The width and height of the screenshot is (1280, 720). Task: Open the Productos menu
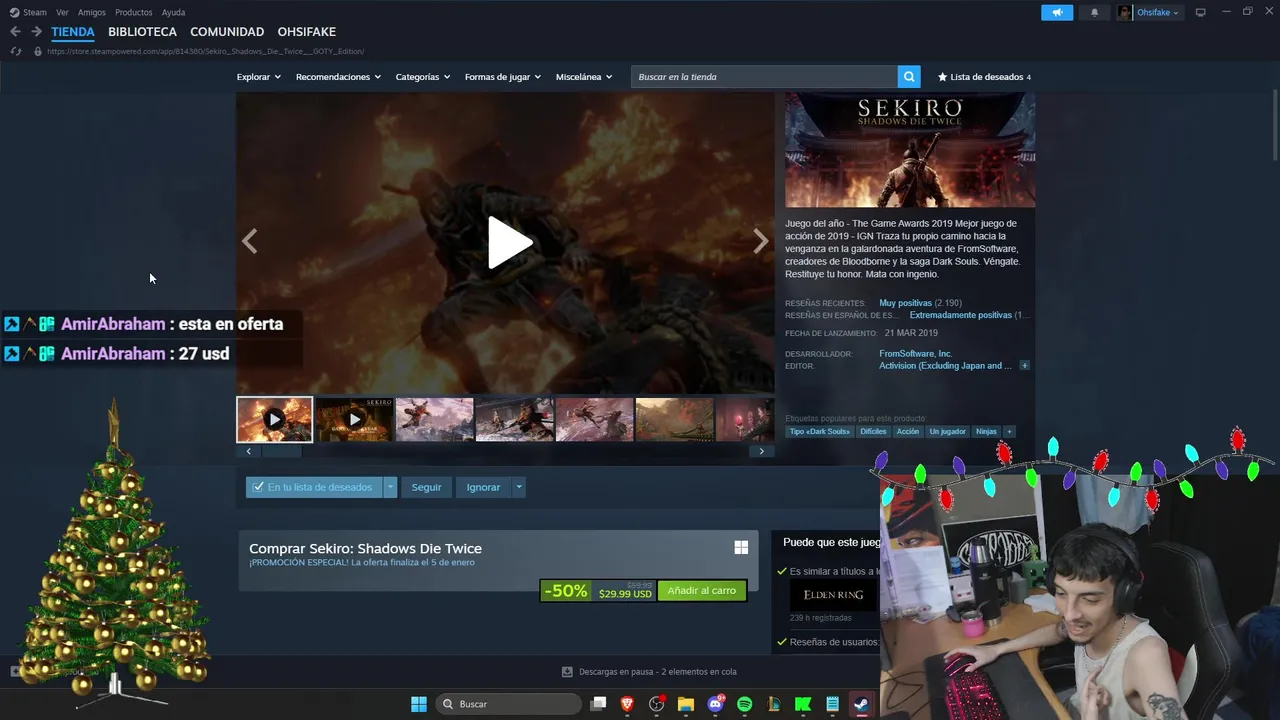tap(134, 12)
